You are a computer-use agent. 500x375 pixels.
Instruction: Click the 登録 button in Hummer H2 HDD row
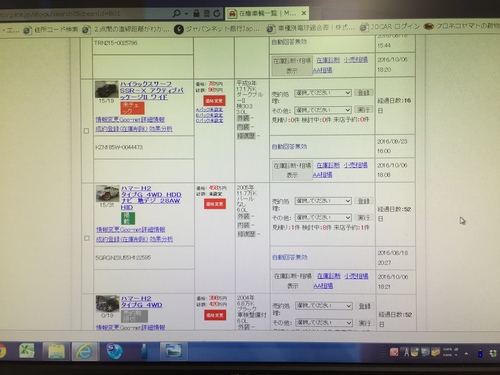click(364, 201)
